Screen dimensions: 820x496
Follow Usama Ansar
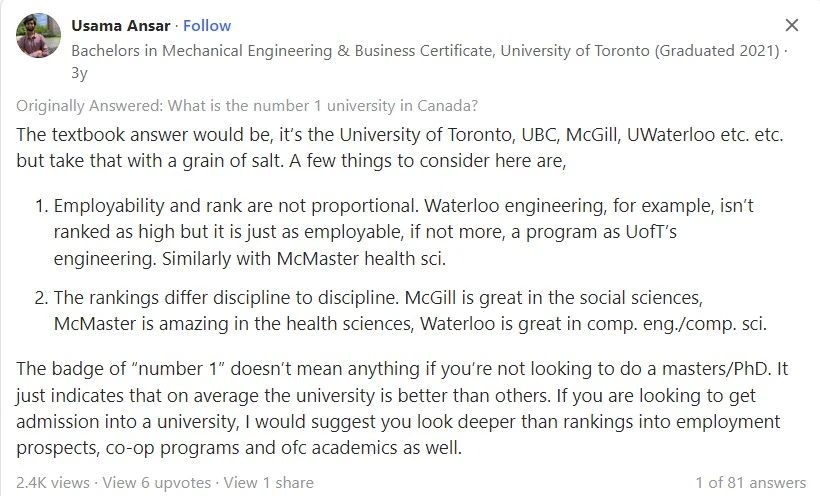click(207, 26)
